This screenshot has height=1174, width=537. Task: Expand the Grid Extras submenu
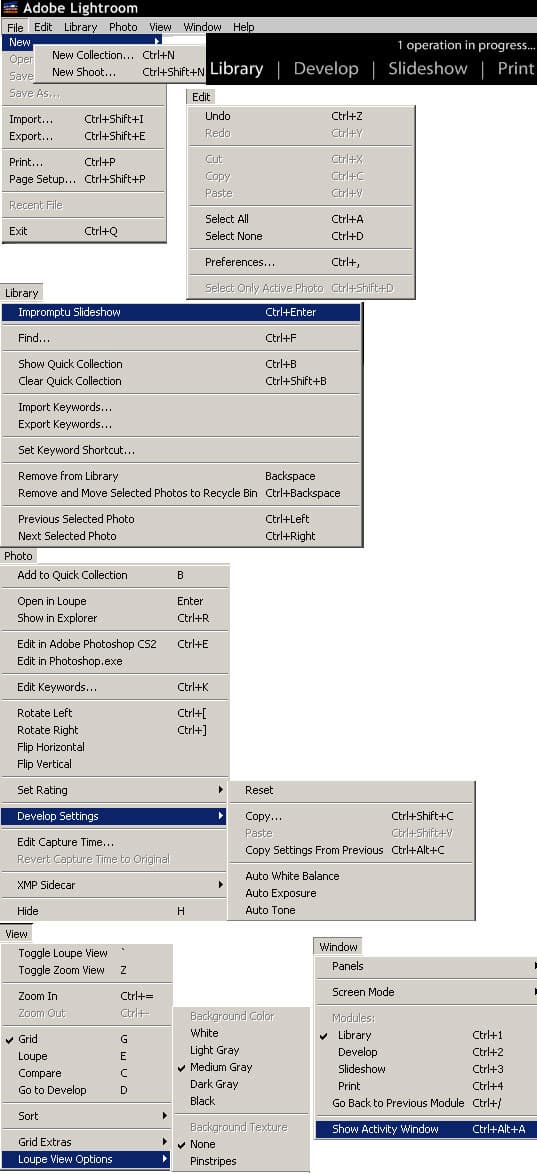86,1142
